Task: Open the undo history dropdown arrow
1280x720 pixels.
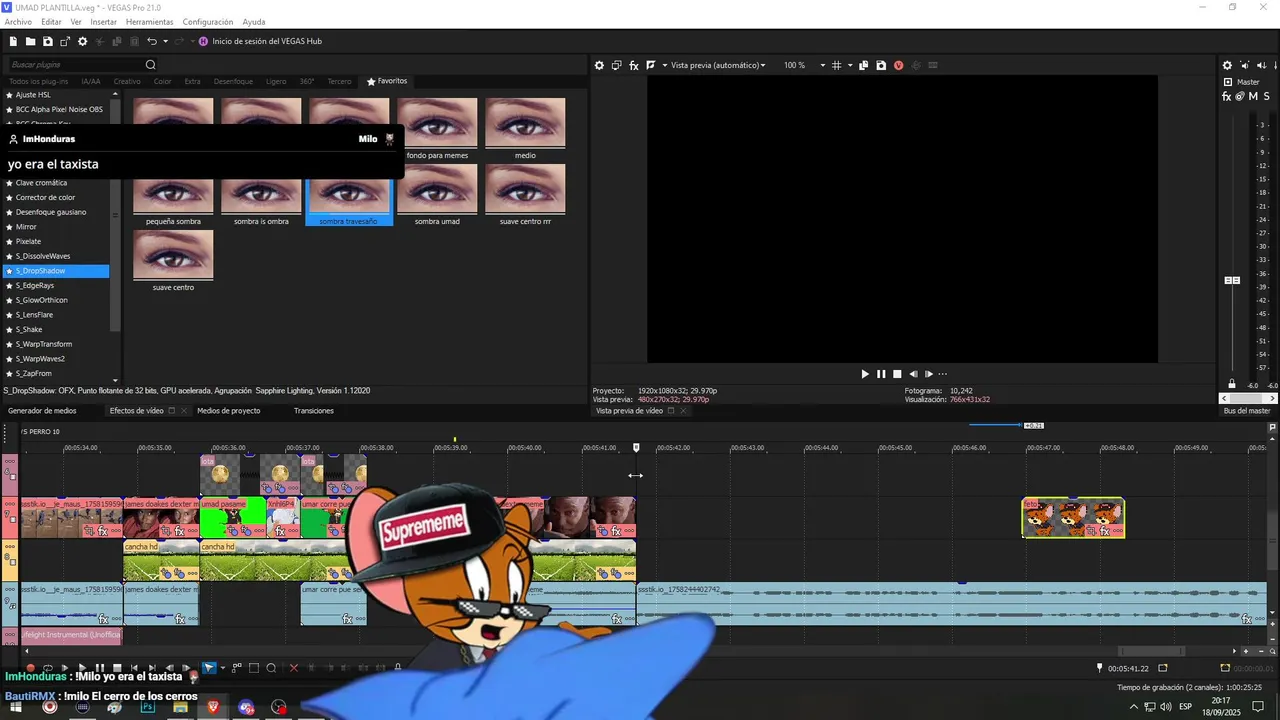Action: (165, 41)
